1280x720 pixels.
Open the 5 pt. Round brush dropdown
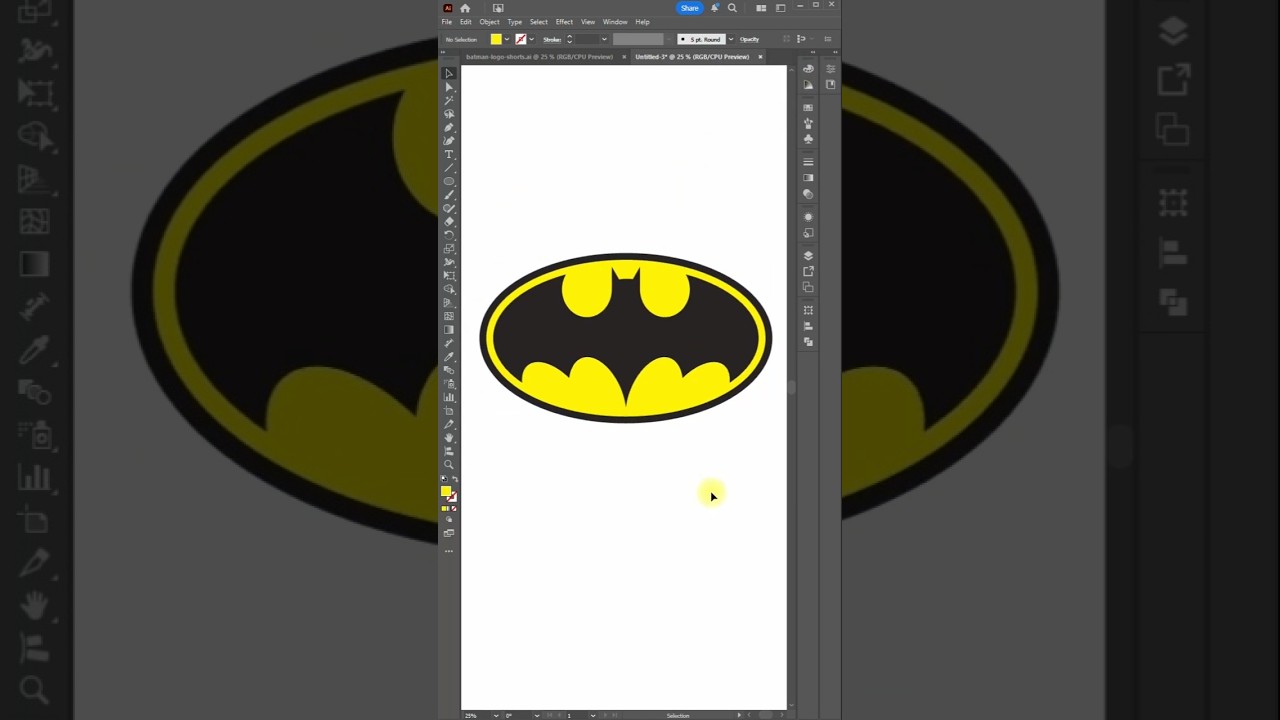pos(731,39)
